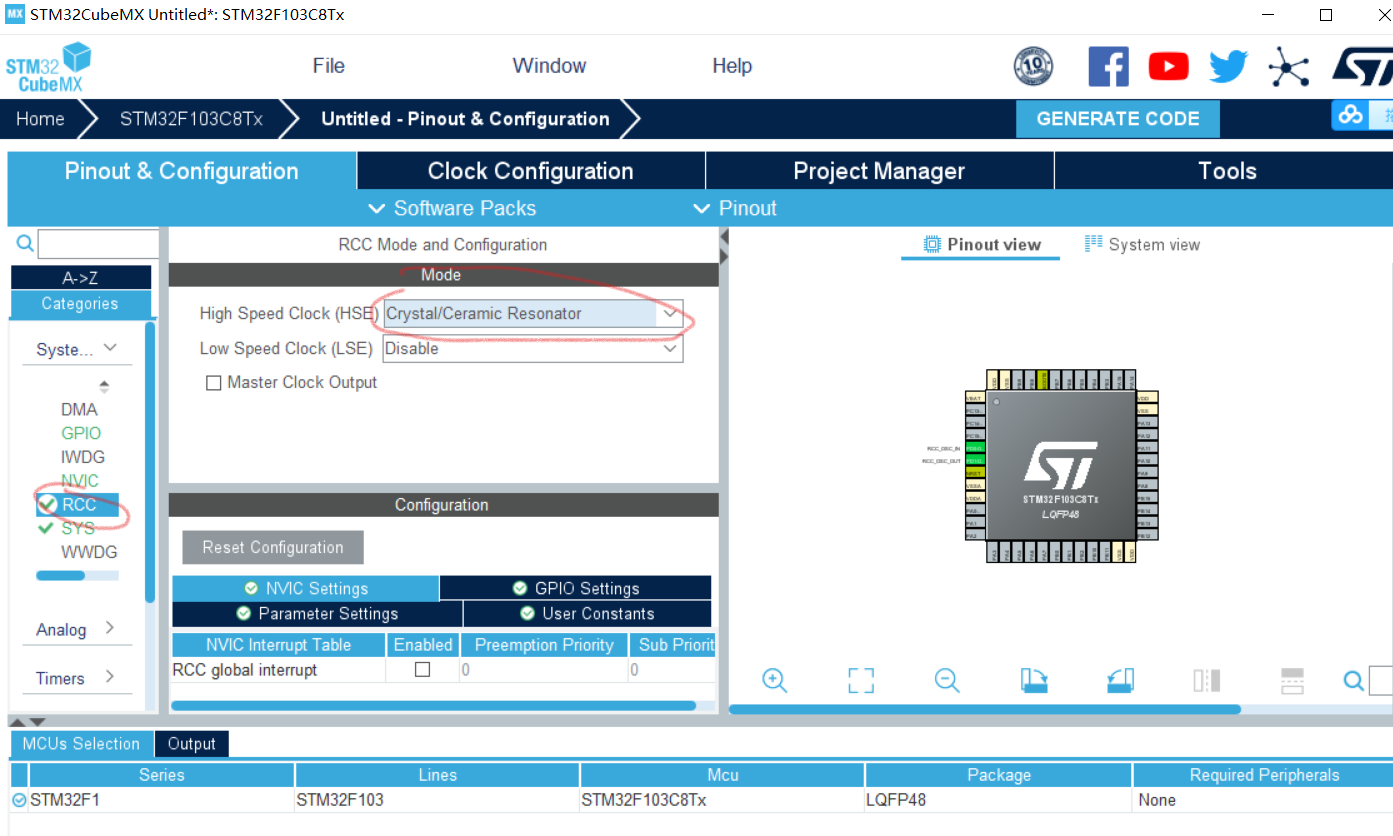Viewport: 1393px width, 836px height.
Task: Rotate the chip view clockwise
Action: coord(1034,681)
